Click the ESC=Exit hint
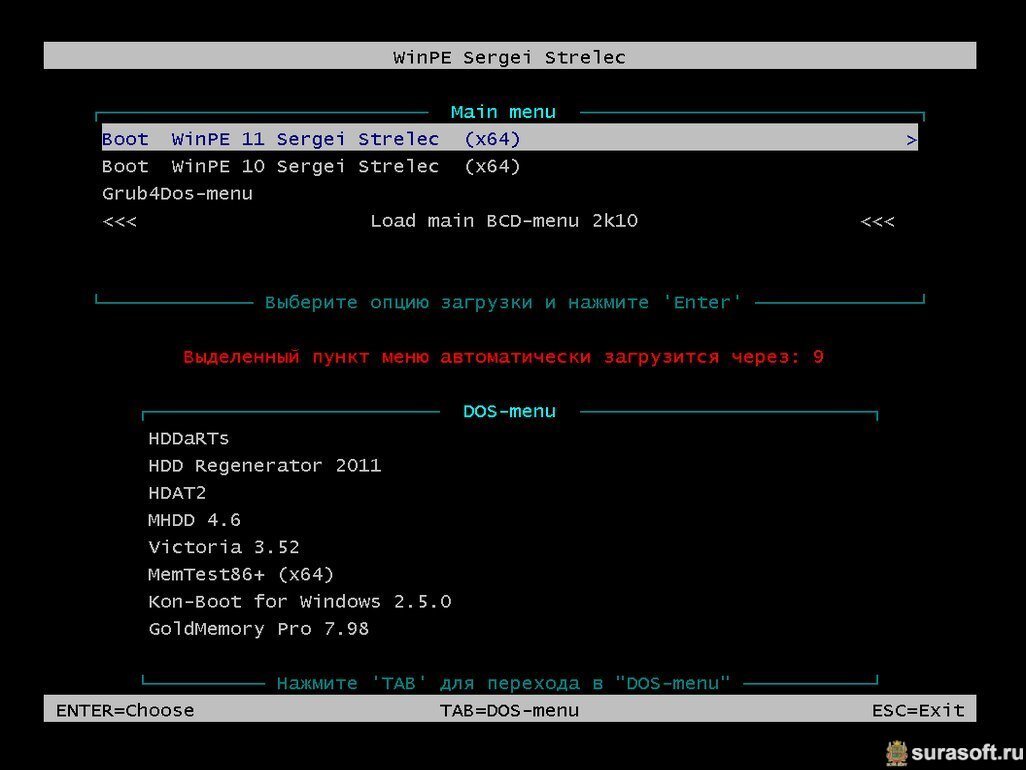 coord(918,710)
